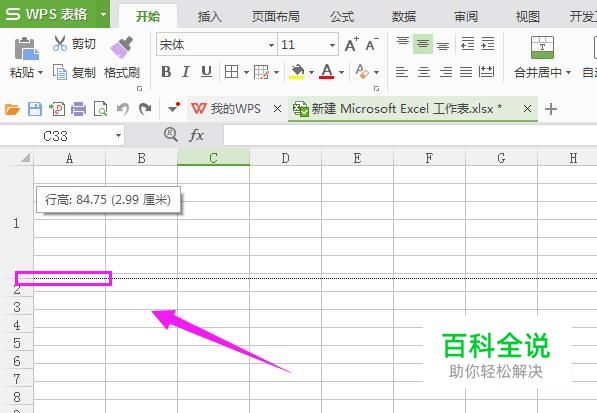Redo the last action
Image resolution: width=597 pixels, height=413 pixels.
(145, 109)
